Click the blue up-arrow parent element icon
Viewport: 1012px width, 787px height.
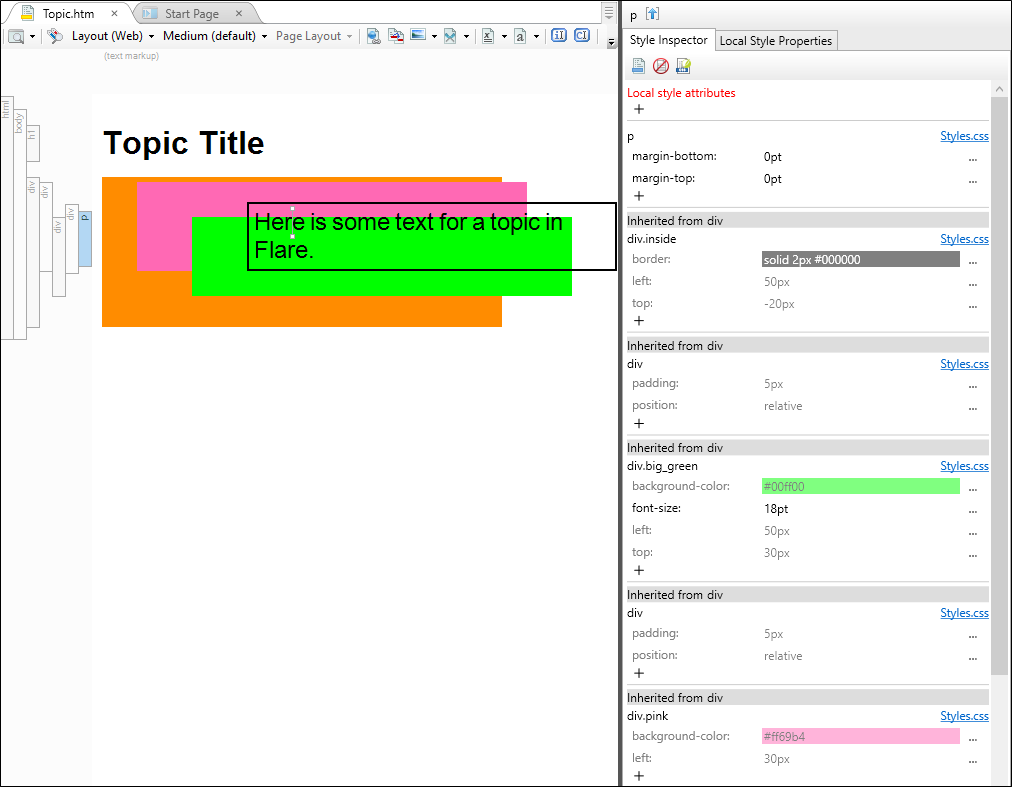click(x=653, y=14)
